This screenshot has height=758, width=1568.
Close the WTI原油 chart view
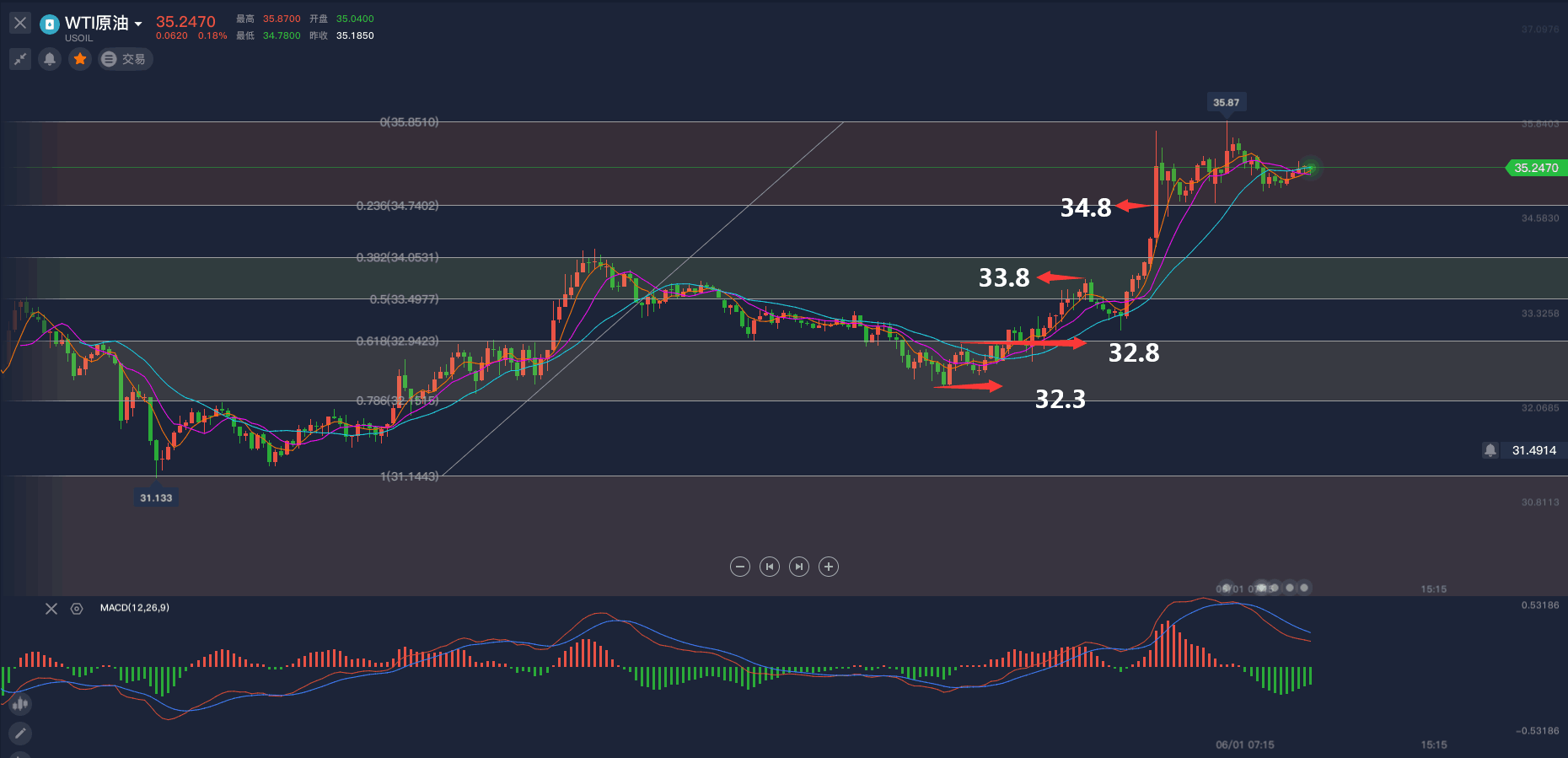pyautogui.click(x=20, y=23)
